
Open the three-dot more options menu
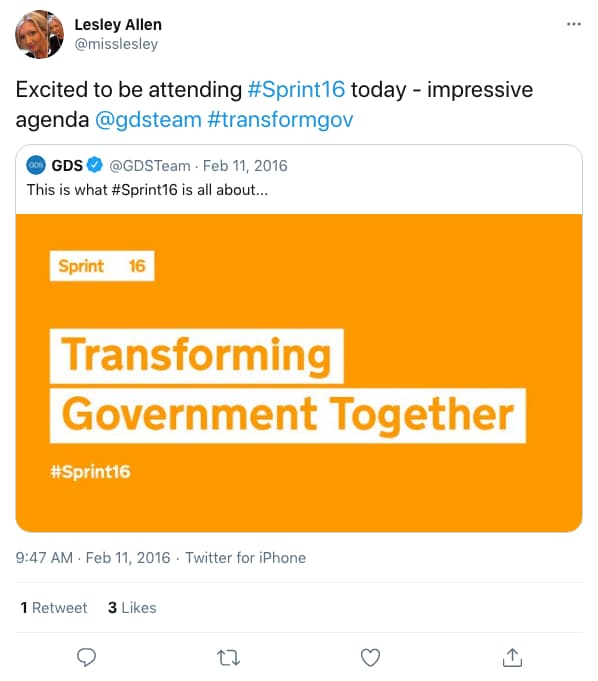pyautogui.click(x=574, y=24)
